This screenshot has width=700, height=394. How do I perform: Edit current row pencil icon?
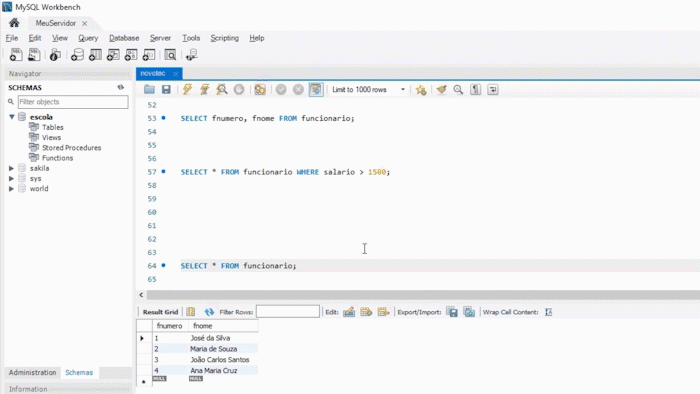coord(349,312)
